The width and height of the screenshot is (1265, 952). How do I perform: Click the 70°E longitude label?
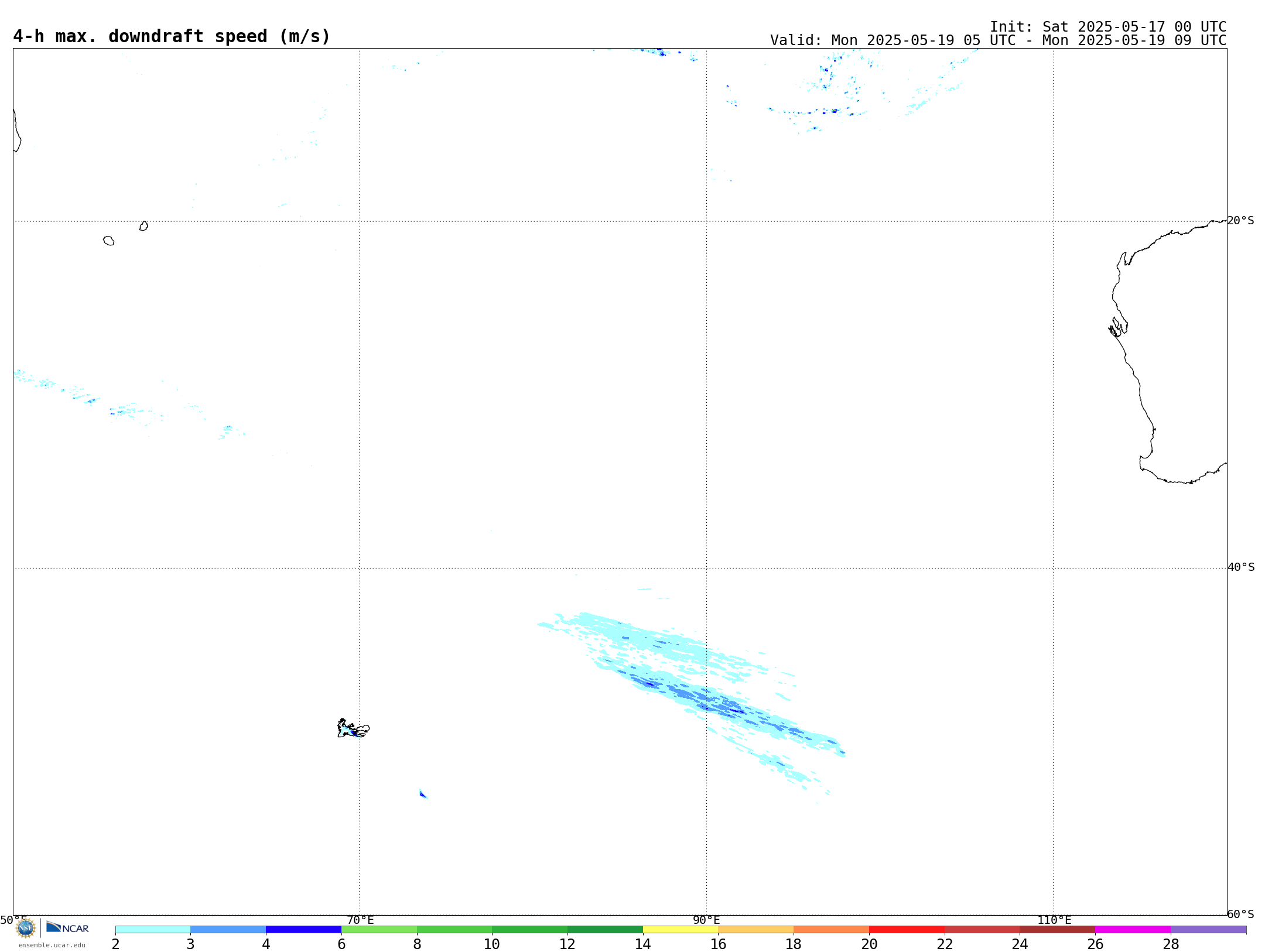pos(360,920)
